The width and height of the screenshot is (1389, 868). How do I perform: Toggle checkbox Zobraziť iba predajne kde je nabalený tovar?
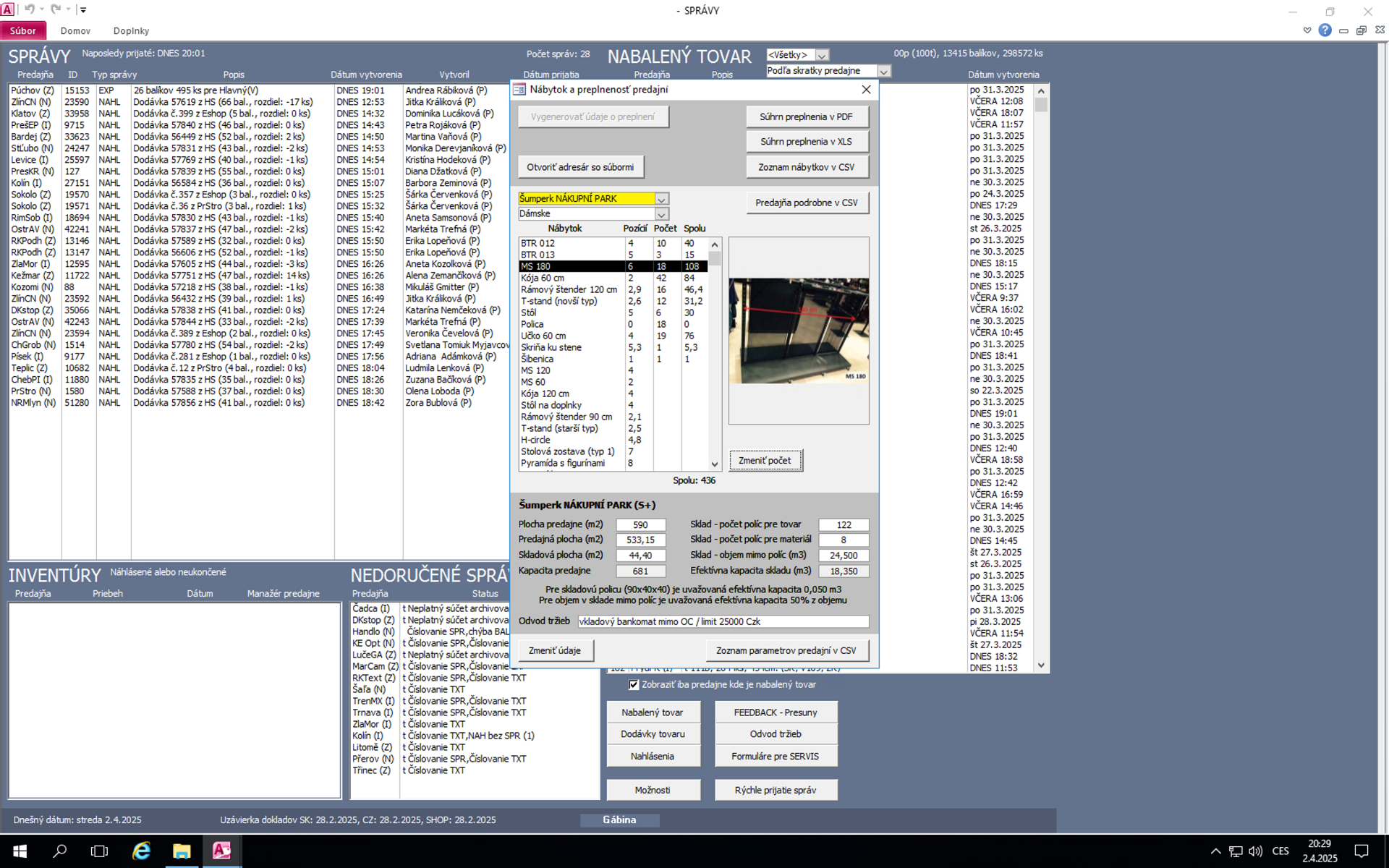[634, 684]
